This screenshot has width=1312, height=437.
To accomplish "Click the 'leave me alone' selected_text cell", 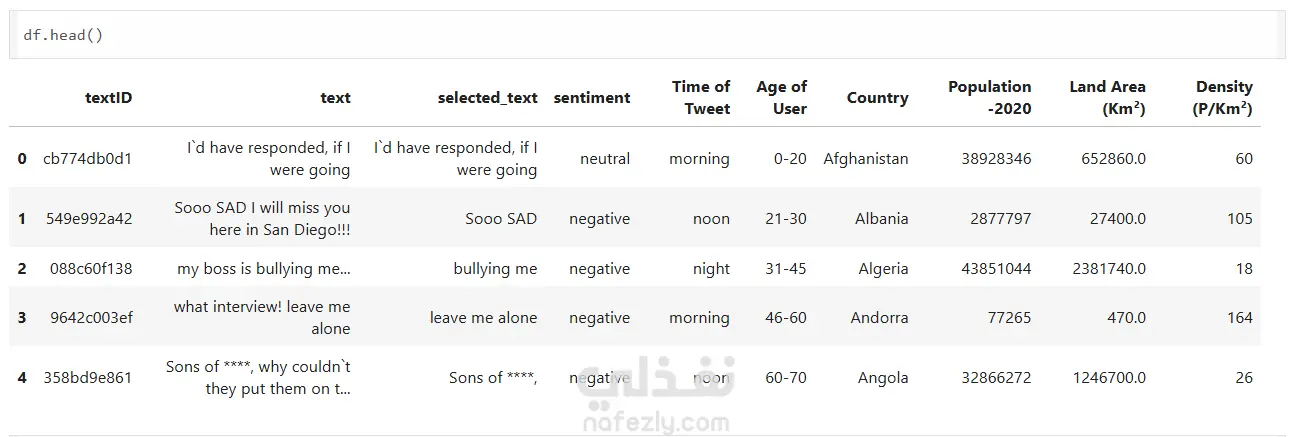I will click(483, 318).
